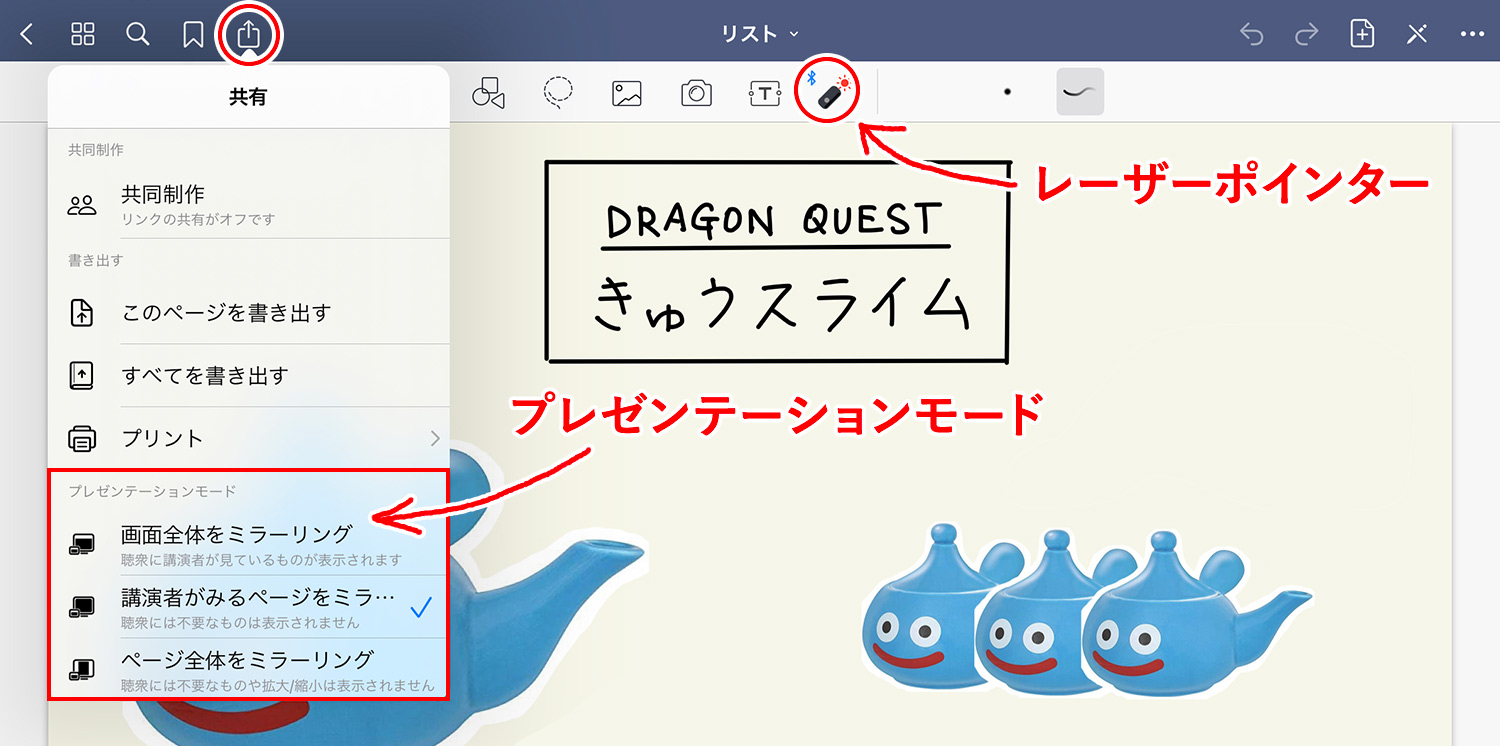Select 講演者がみるページをミラー presentation mode
Screen dimensions: 1500x746
pyautogui.click(x=249, y=607)
